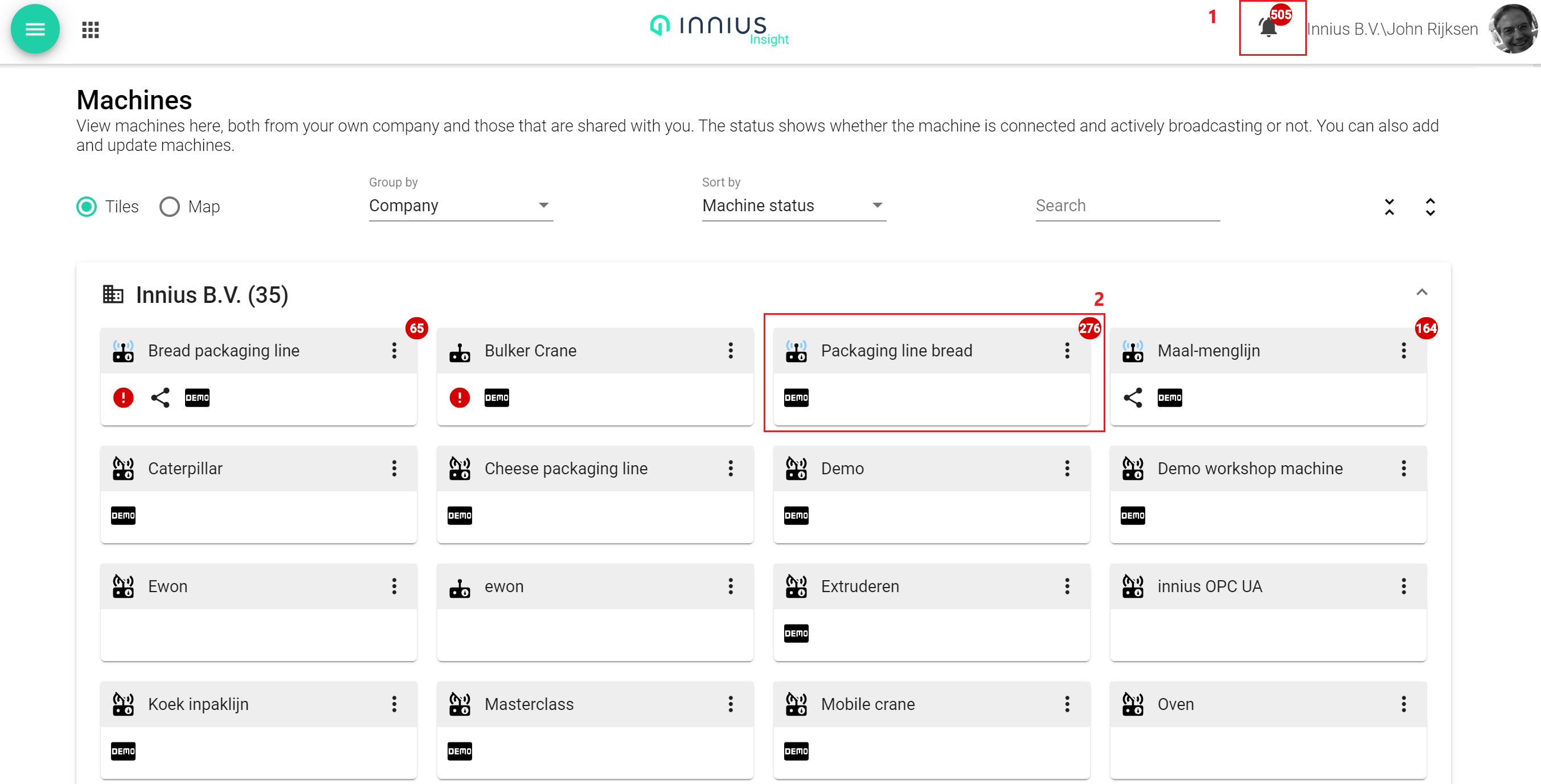The image size is (1541, 784).
Task: Click the Oven machine title
Action: click(x=1176, y=704)
